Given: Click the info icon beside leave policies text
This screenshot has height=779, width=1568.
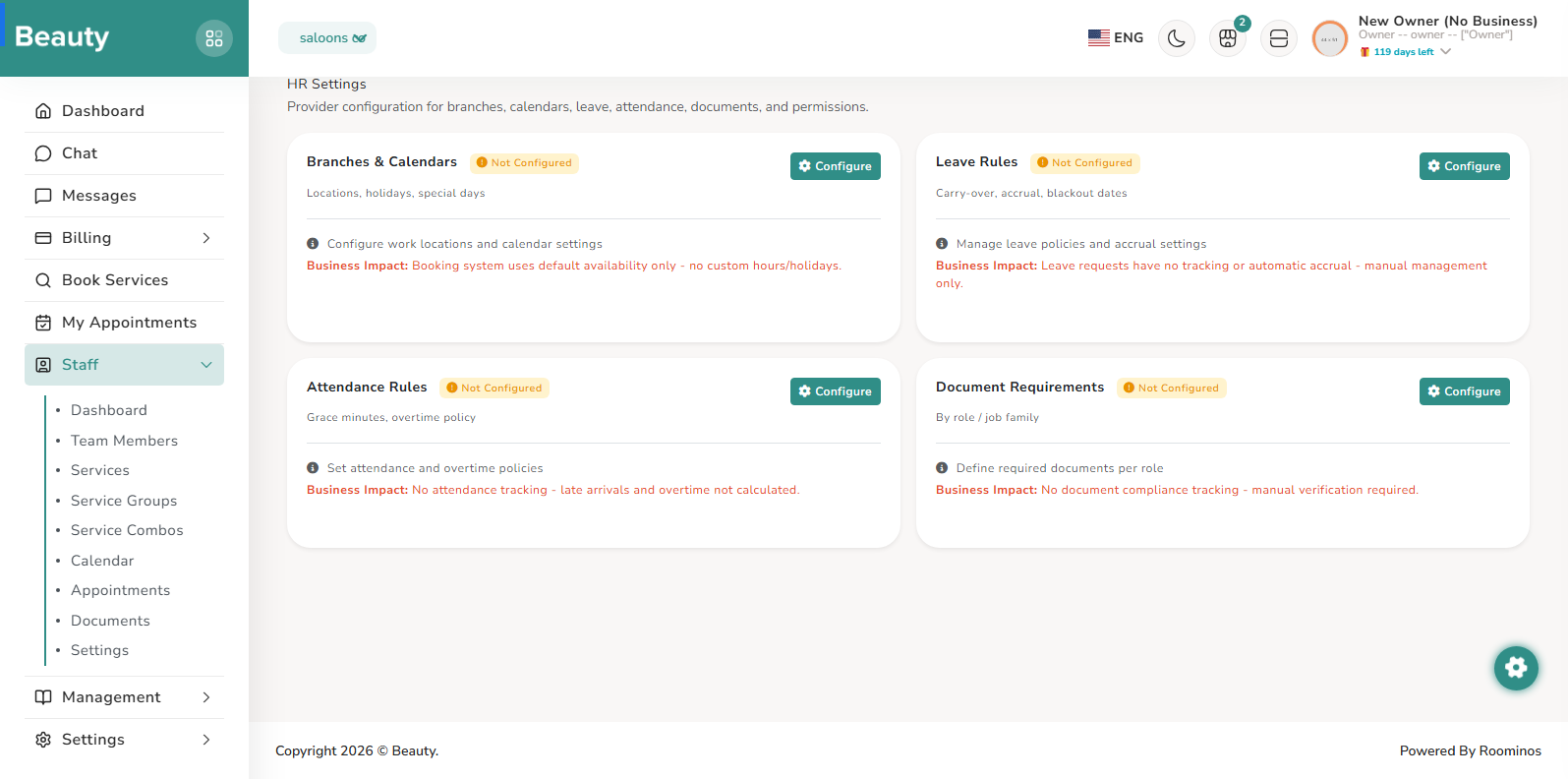Looking at the screenshot, I should tap(942, 244).
